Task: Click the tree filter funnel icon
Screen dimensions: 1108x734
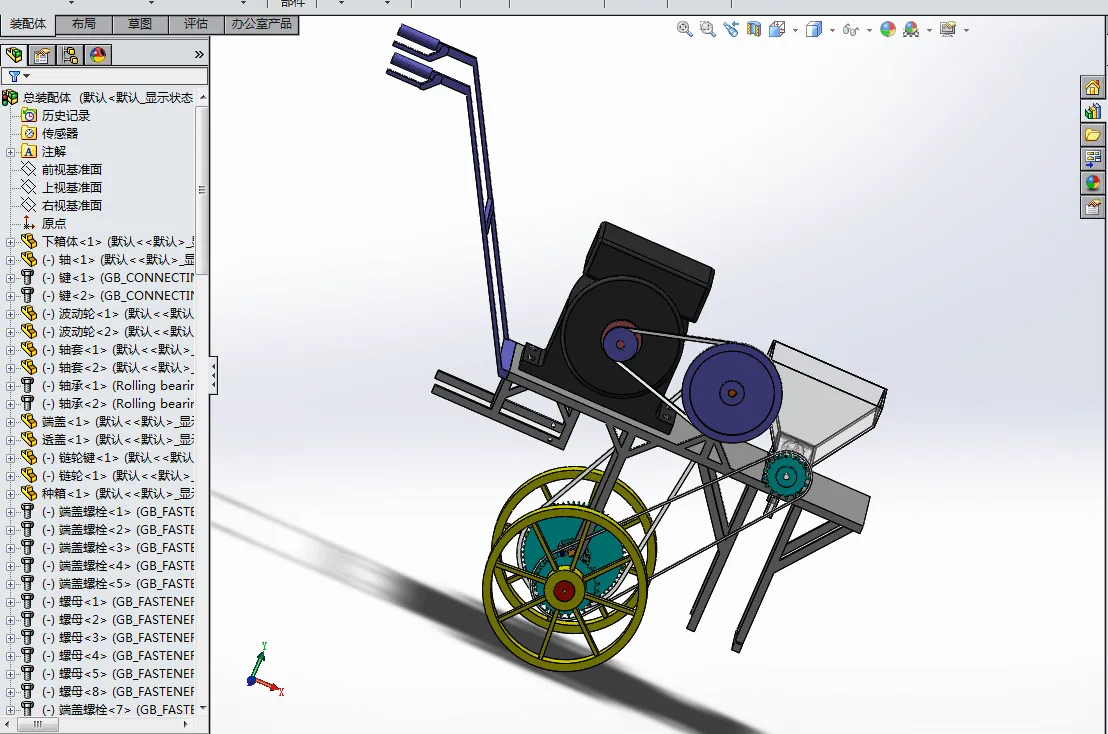Action: point(14,76)
